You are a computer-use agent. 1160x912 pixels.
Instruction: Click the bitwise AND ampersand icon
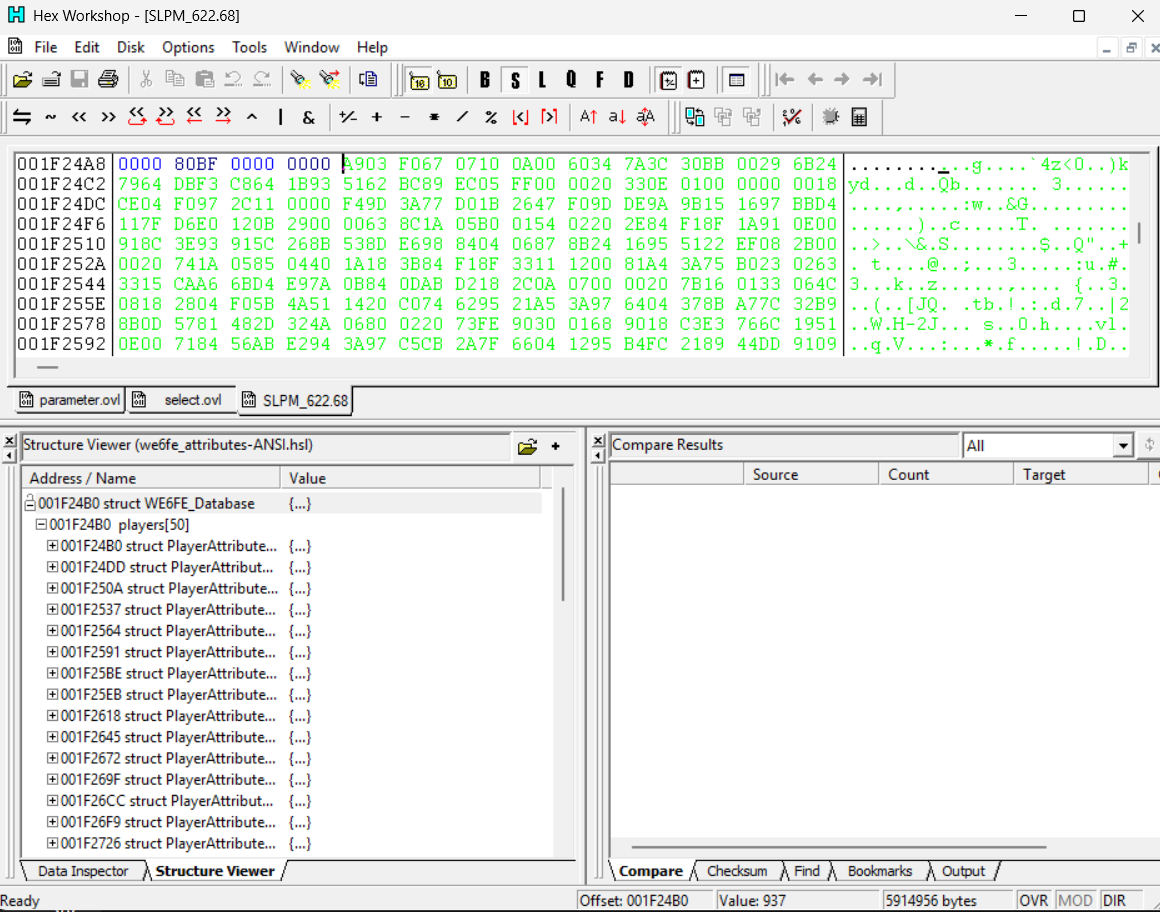[x=309, y=117]
